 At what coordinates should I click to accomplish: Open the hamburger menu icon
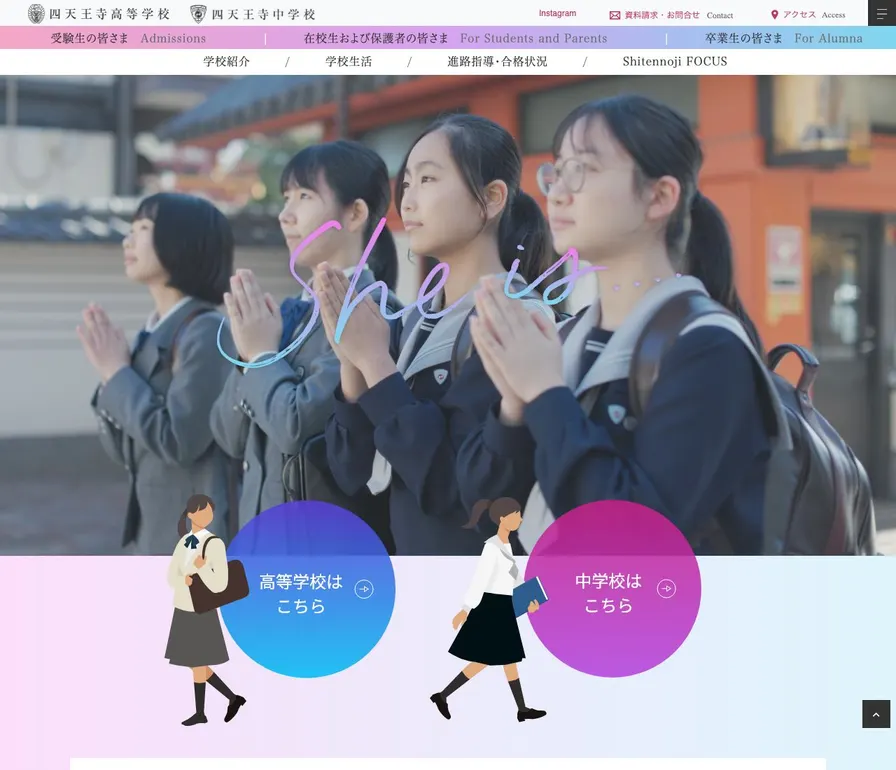pyautogui.click(x=882, y=13)
